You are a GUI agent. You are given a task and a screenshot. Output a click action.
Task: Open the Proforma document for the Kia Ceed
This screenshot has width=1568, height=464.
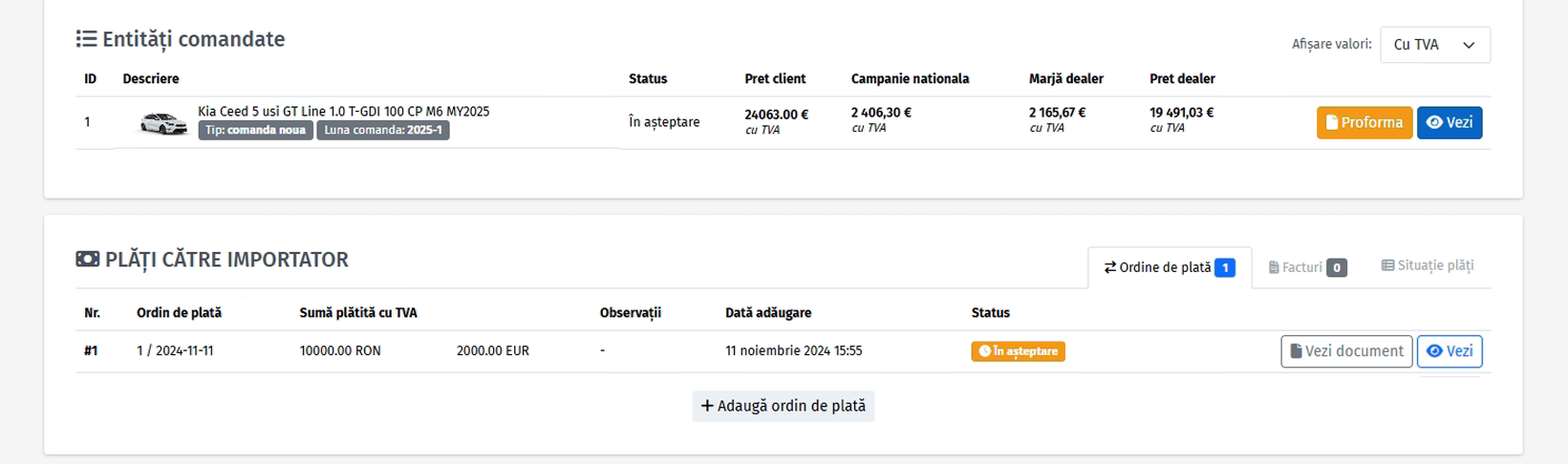click(x=1364, y=122)
